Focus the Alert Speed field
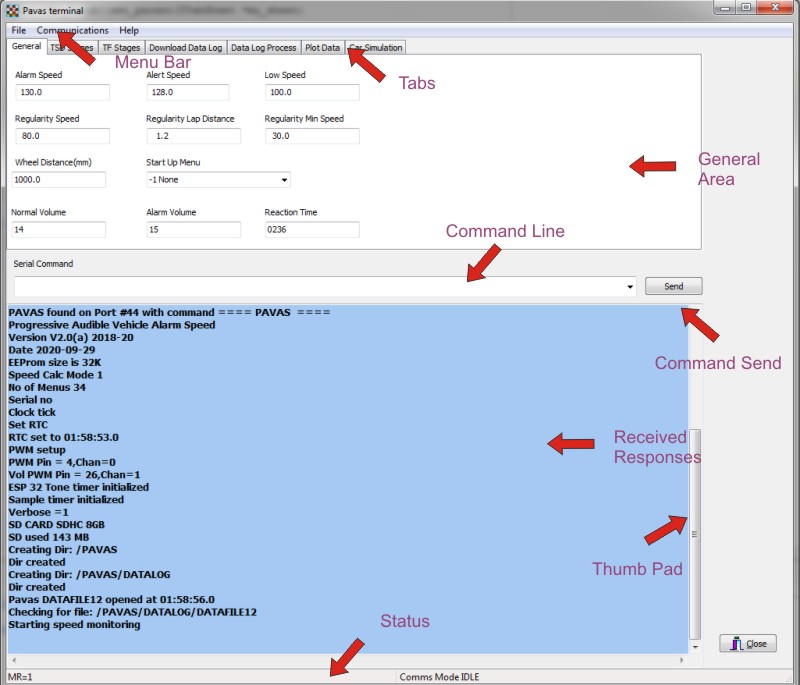 click(x=187, y=93)
